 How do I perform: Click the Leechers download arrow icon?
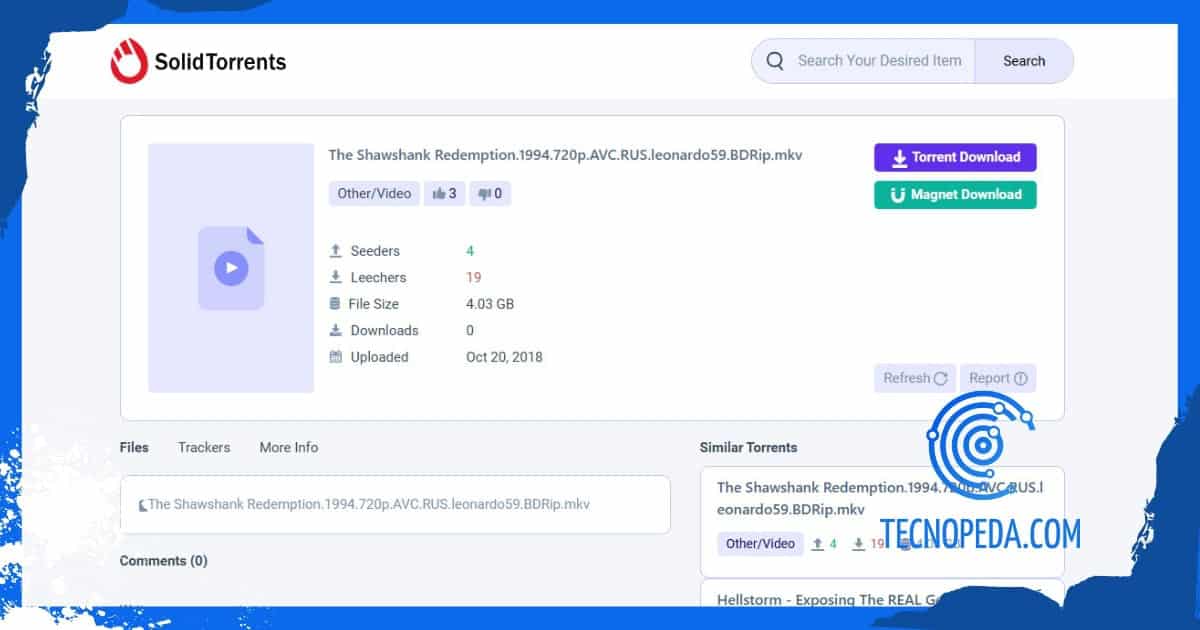tap(336, 277)
